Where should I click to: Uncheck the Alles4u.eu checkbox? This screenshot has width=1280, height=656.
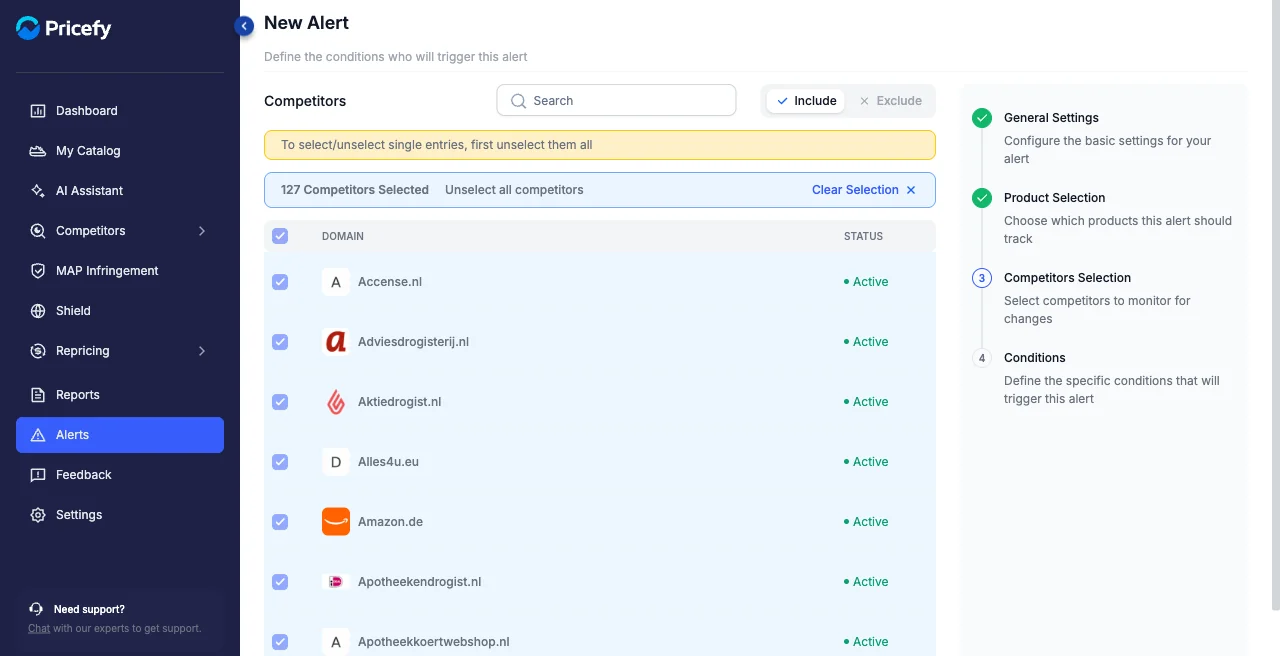coord(280,462)
